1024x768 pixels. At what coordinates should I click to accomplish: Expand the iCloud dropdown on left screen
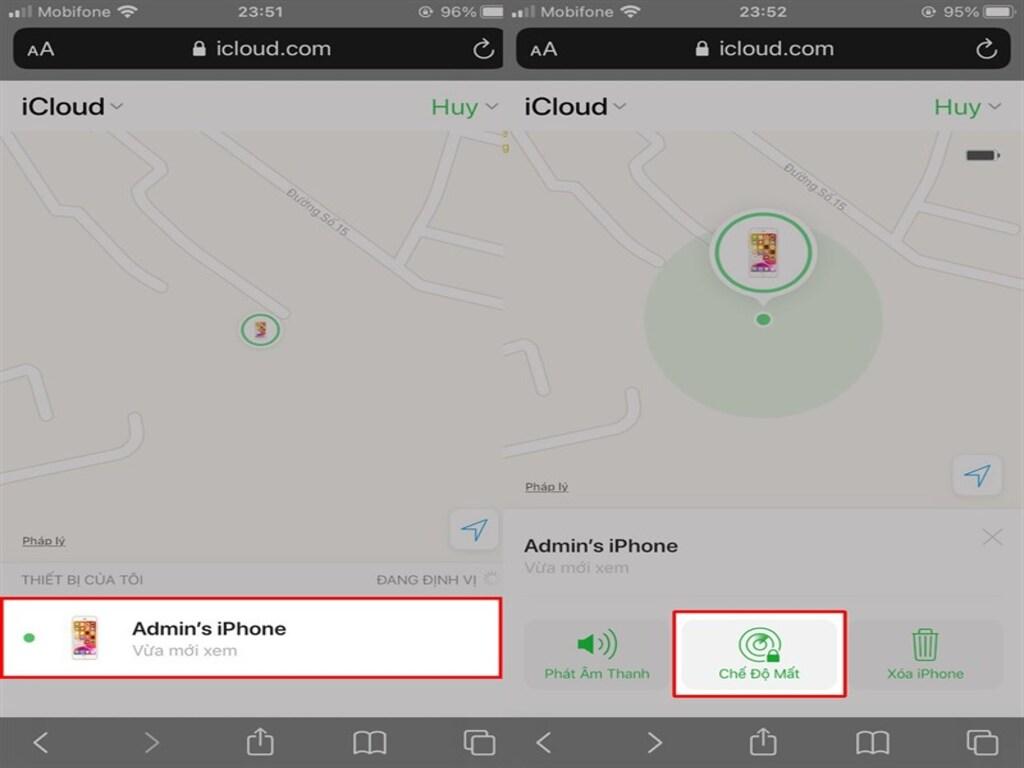click(72, 106)
